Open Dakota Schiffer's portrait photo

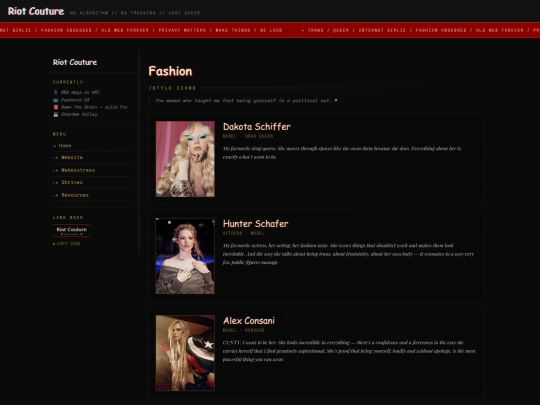[185, 159]
